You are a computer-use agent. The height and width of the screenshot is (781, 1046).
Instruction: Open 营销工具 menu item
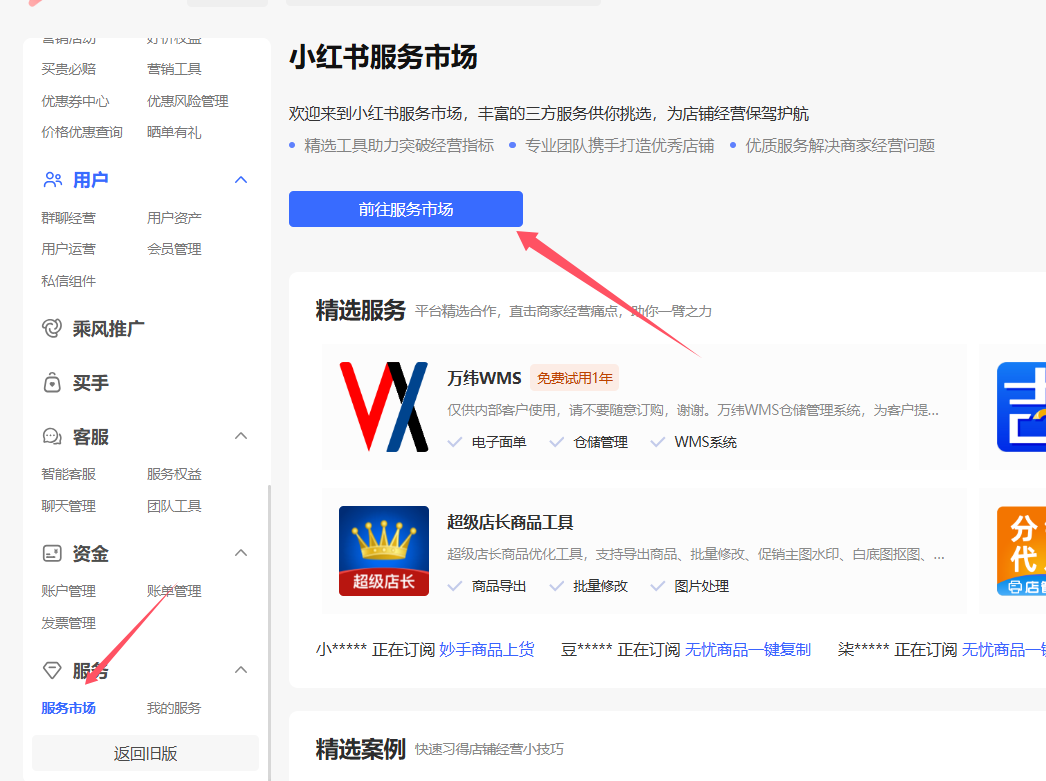174,69
